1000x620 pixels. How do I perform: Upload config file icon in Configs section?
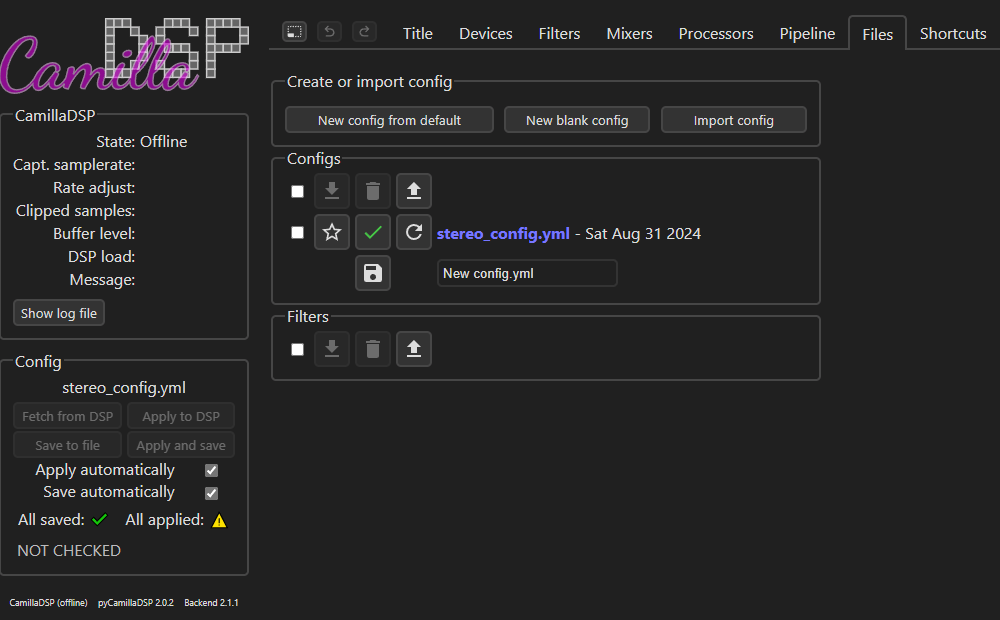[414, 191]
